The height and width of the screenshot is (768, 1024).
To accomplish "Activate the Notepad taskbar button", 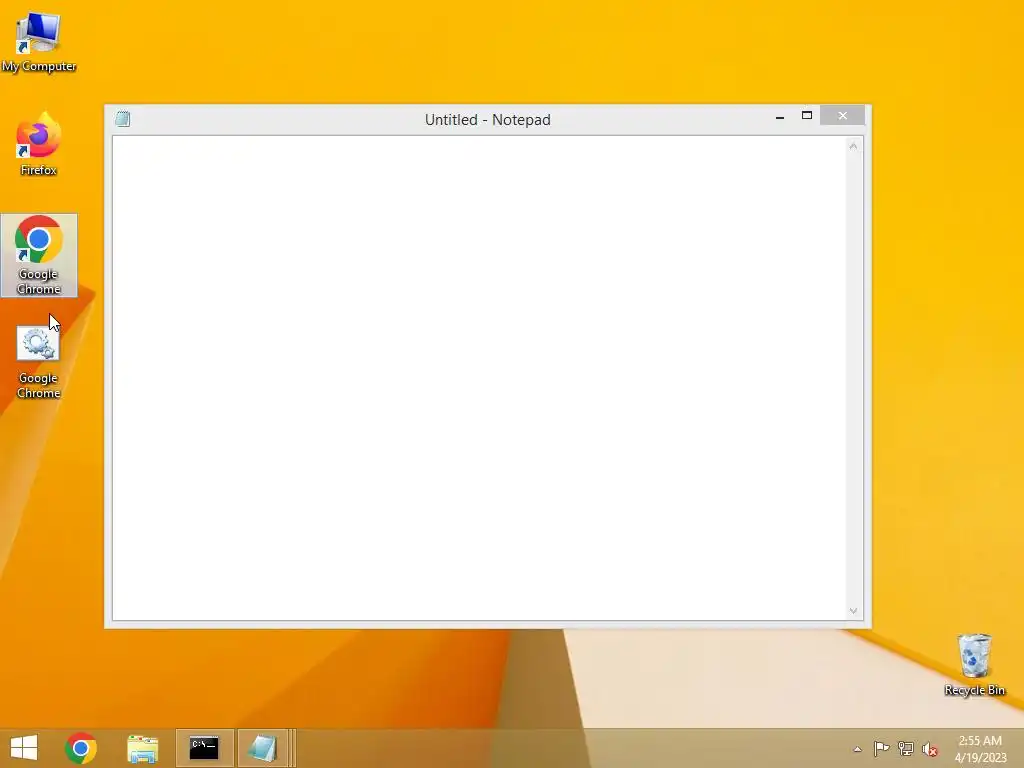I will 263,748.
